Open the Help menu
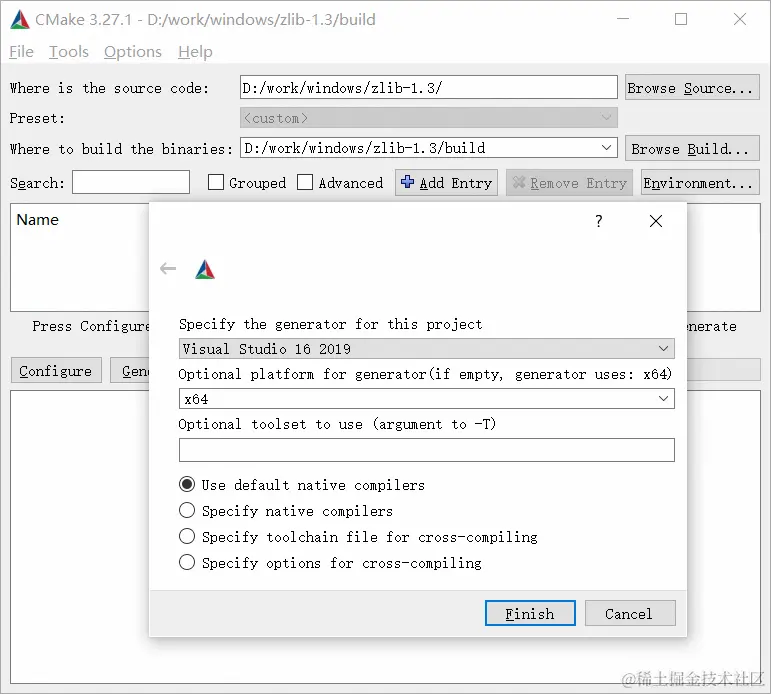The height and width of the screenshot is (694, 771). (195, 52)
